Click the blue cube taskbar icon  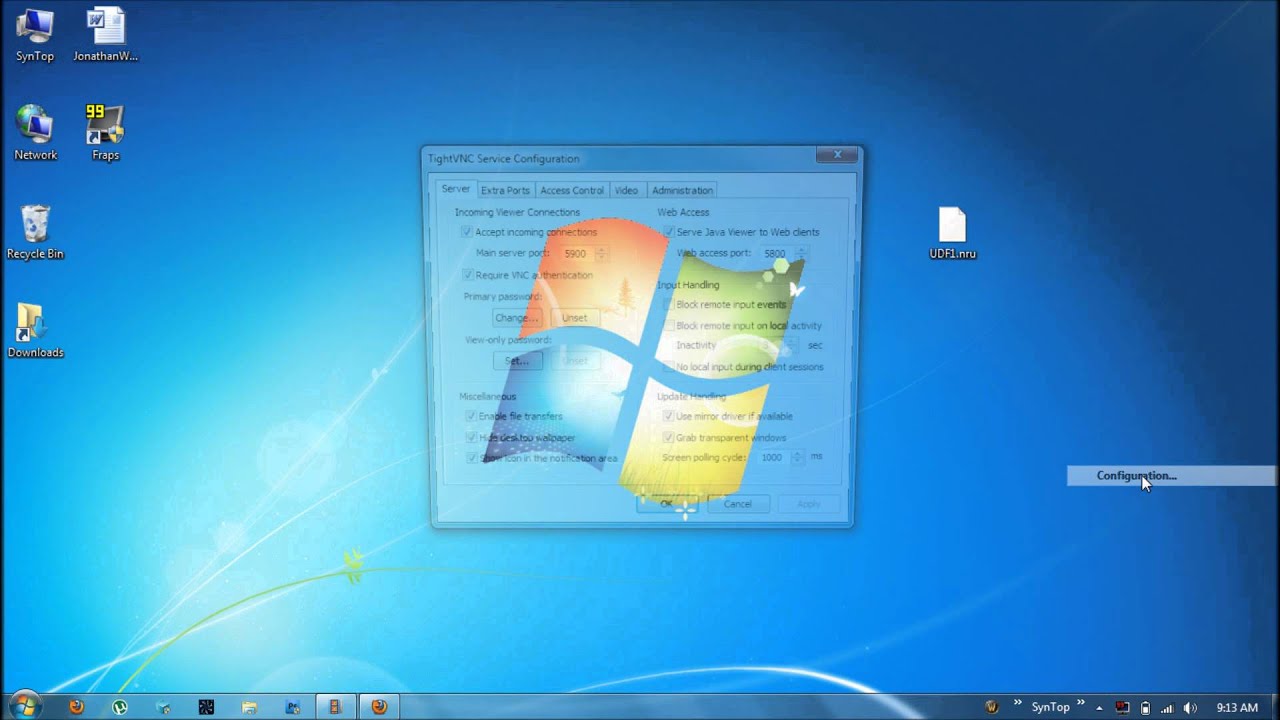coord(163,707)
